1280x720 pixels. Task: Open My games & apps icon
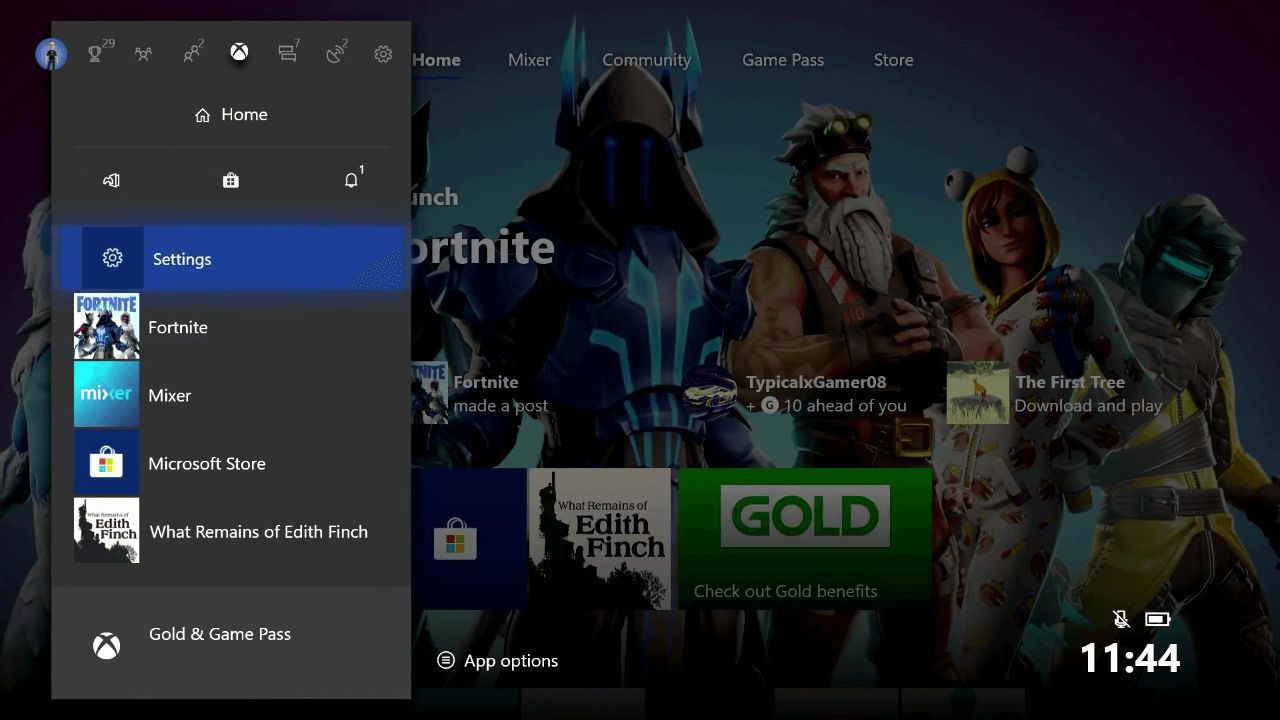(x=111, y=180)
